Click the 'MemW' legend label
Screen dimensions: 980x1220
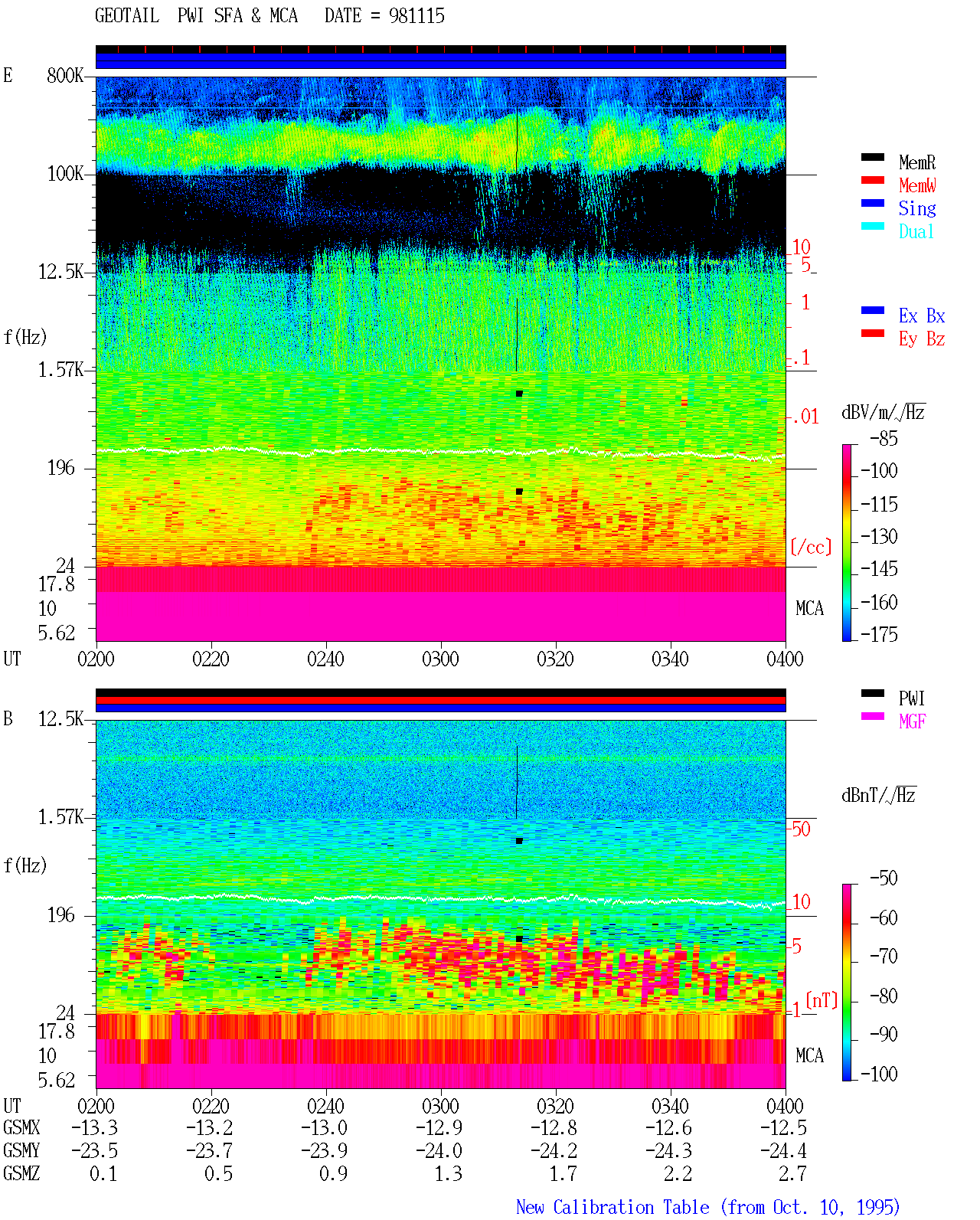917,185
